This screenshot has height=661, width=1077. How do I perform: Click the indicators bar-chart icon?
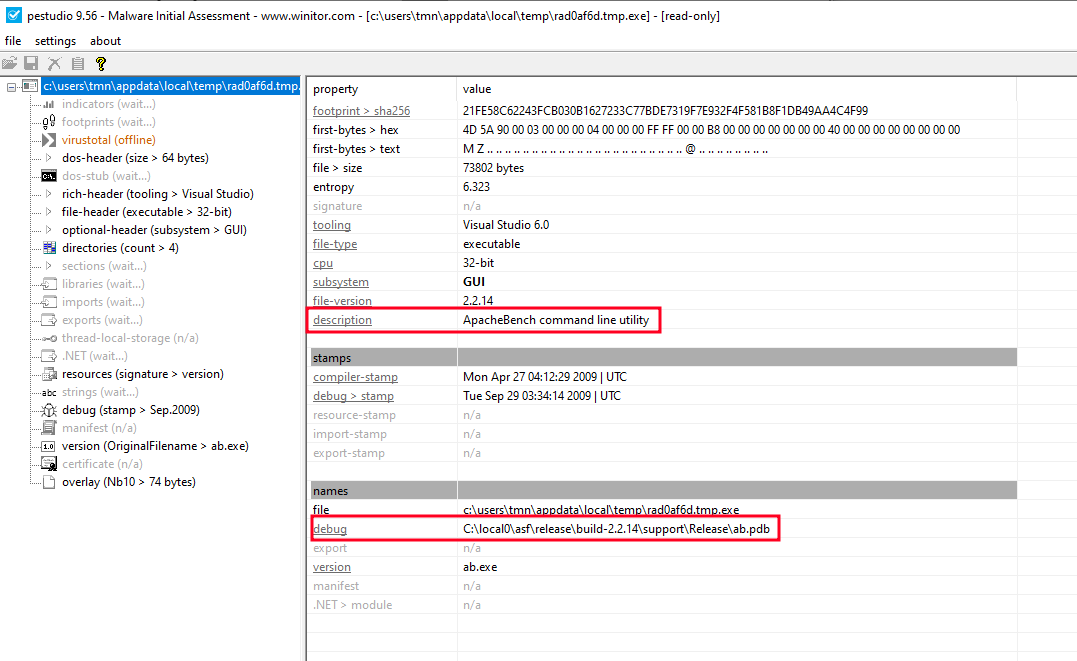(47, 104)
